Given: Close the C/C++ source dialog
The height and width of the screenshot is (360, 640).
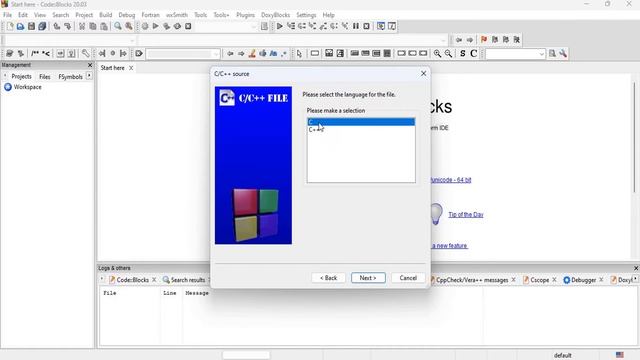Looking at the screenshot, I should click(423, 73).
